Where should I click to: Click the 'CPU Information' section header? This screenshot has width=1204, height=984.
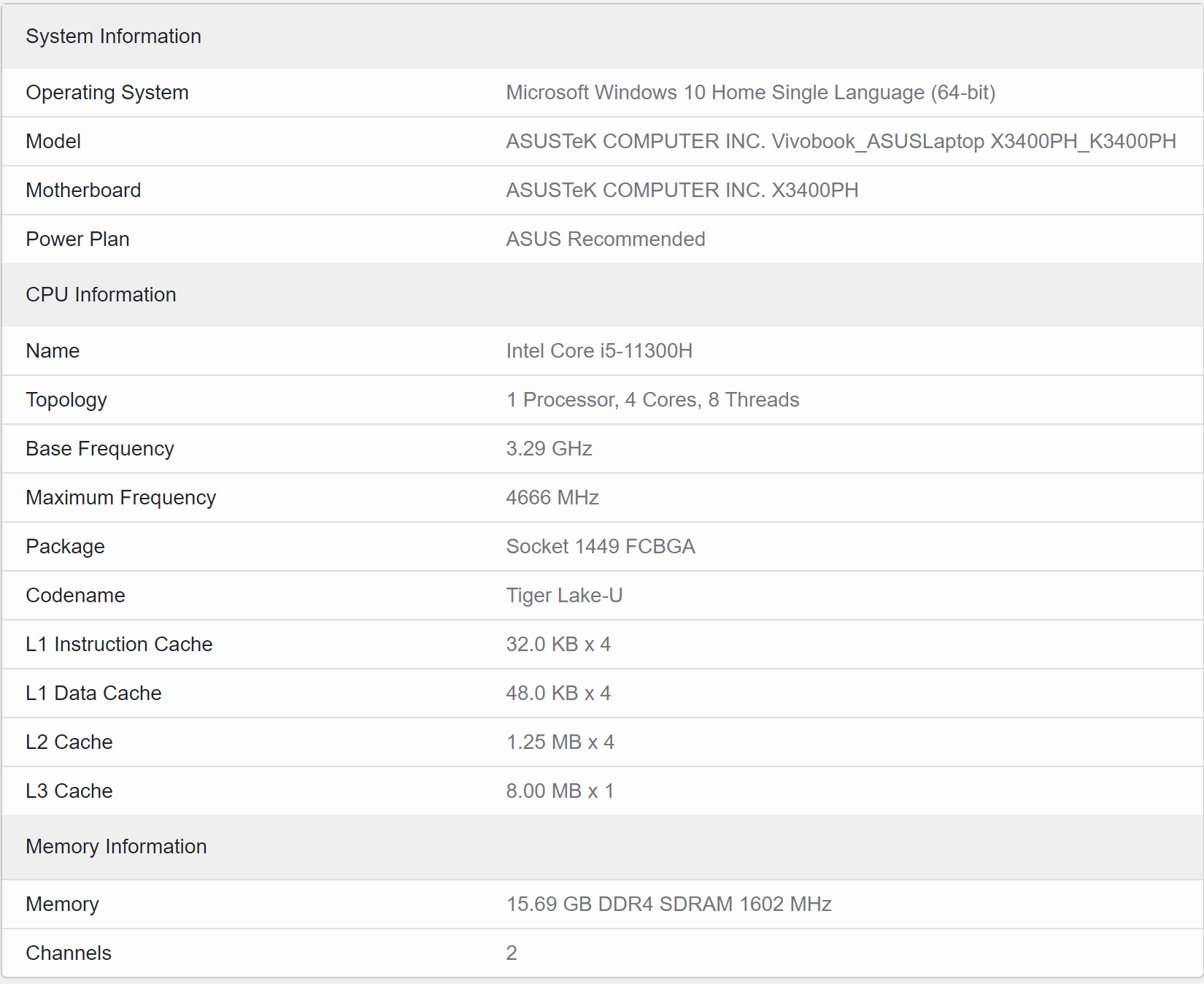pos(101,295)
